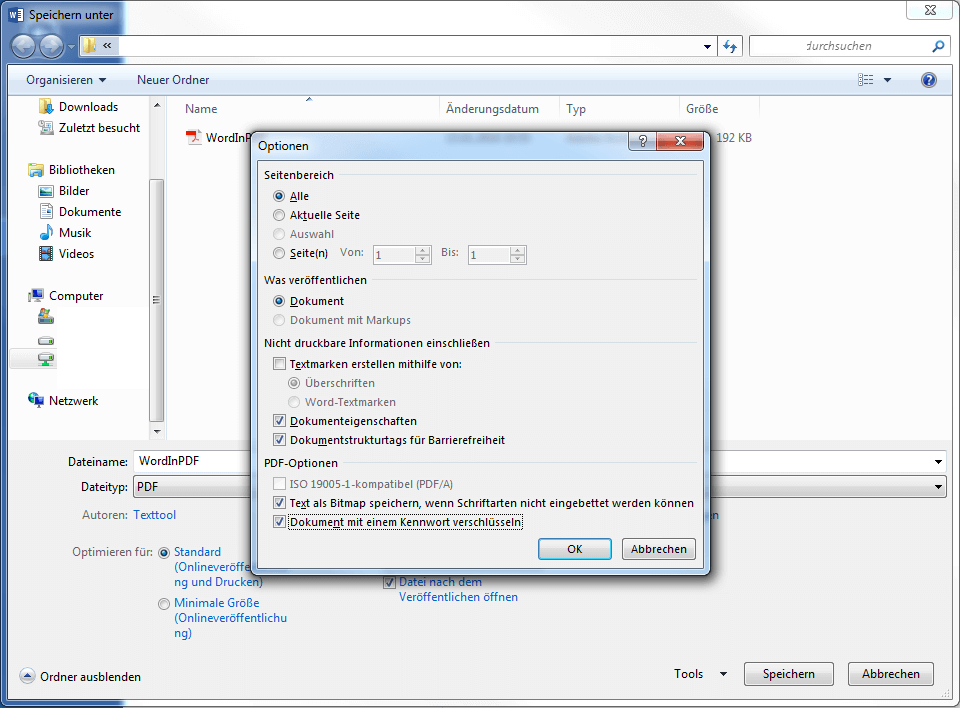Expand the Dateiname dropdown arrow
The width and height of the screenshot is (960, 708).
tap(938, 462)
